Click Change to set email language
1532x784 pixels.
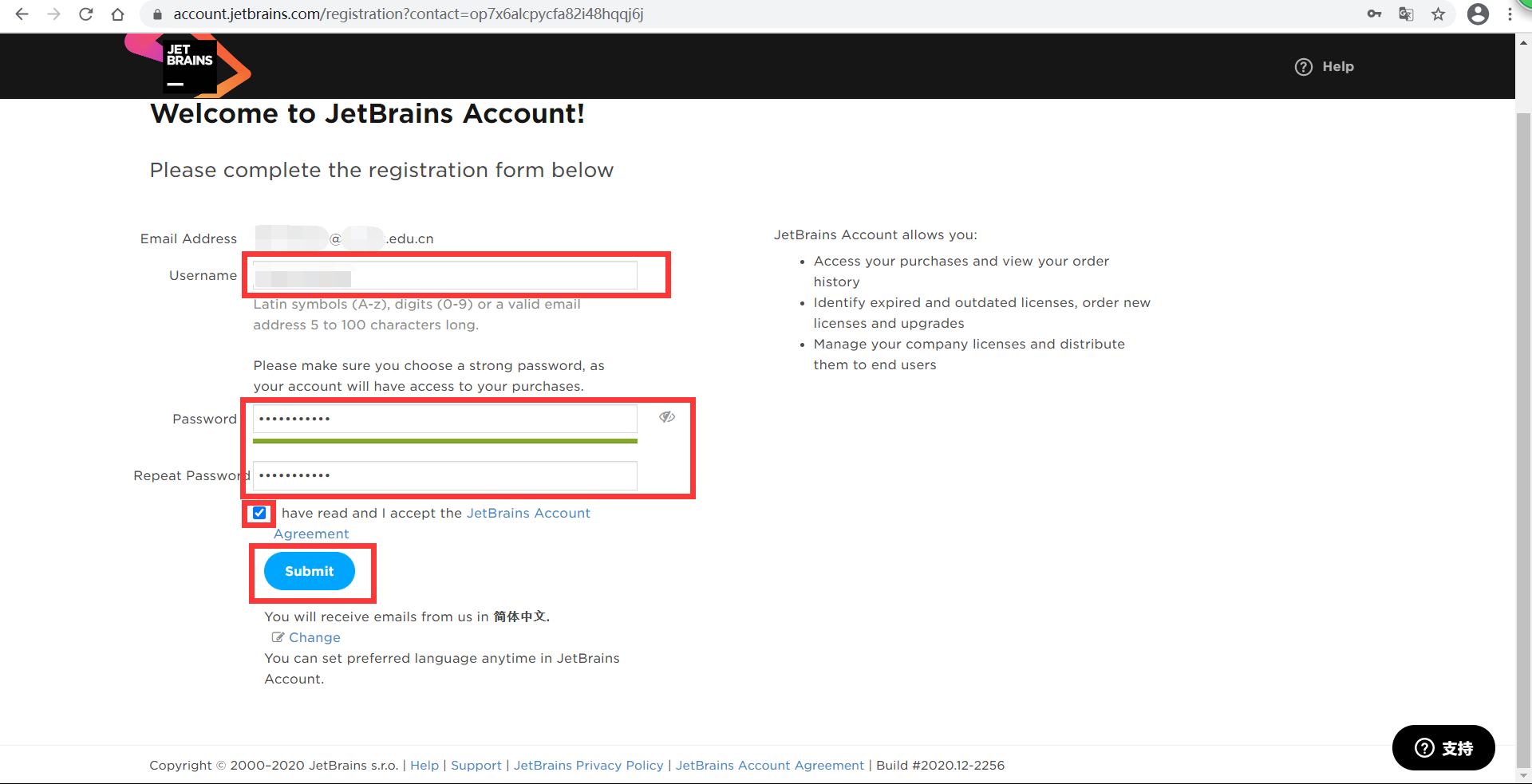[314, 637]
